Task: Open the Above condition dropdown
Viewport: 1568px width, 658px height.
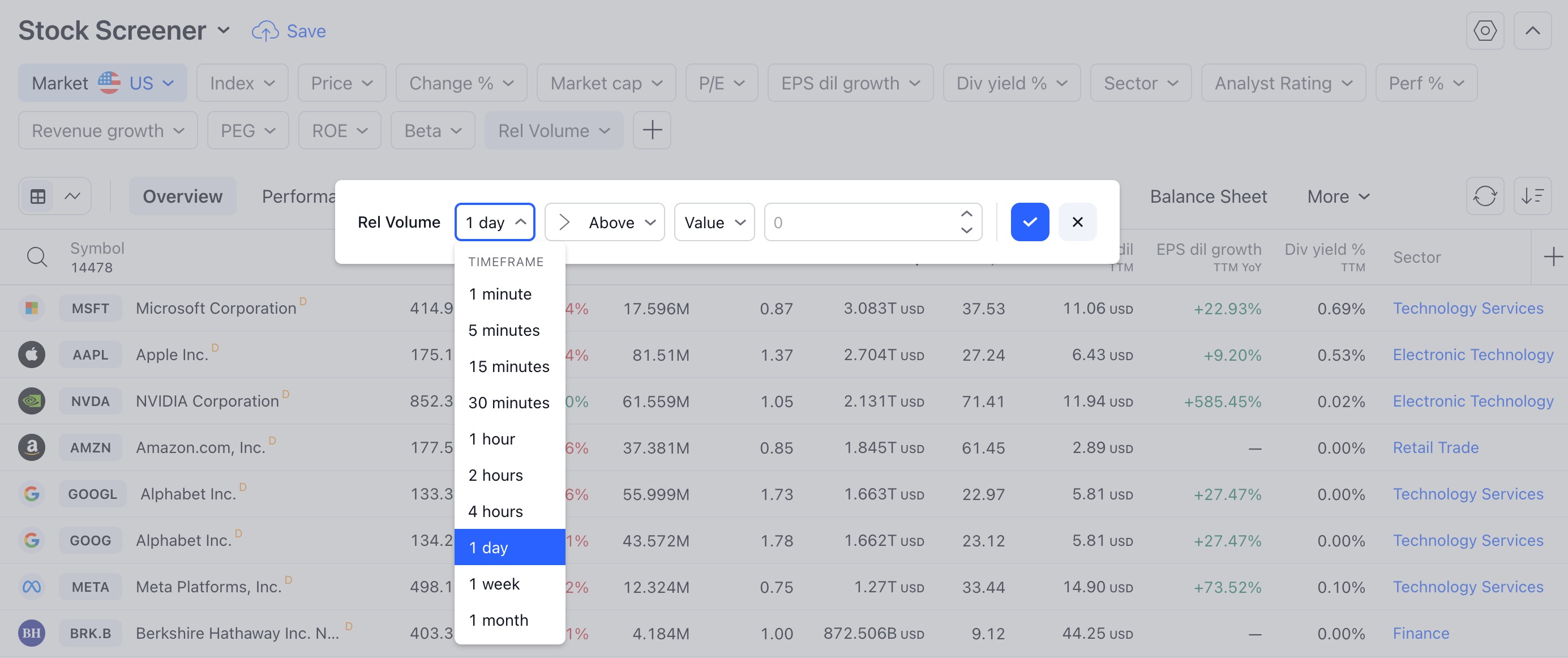Action: coord(604,222)
